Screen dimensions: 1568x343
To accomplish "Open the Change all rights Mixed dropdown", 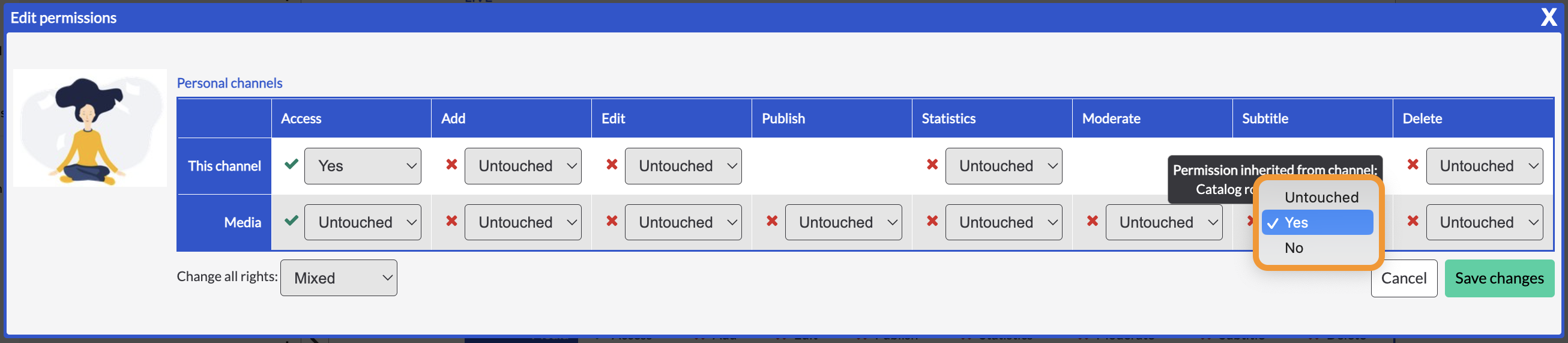I will 339,278.
